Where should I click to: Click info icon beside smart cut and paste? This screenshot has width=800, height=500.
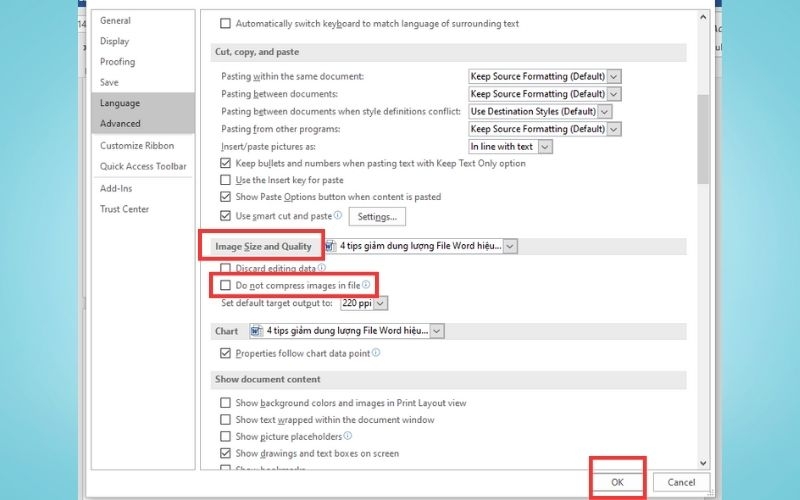(x=338, y=215)
